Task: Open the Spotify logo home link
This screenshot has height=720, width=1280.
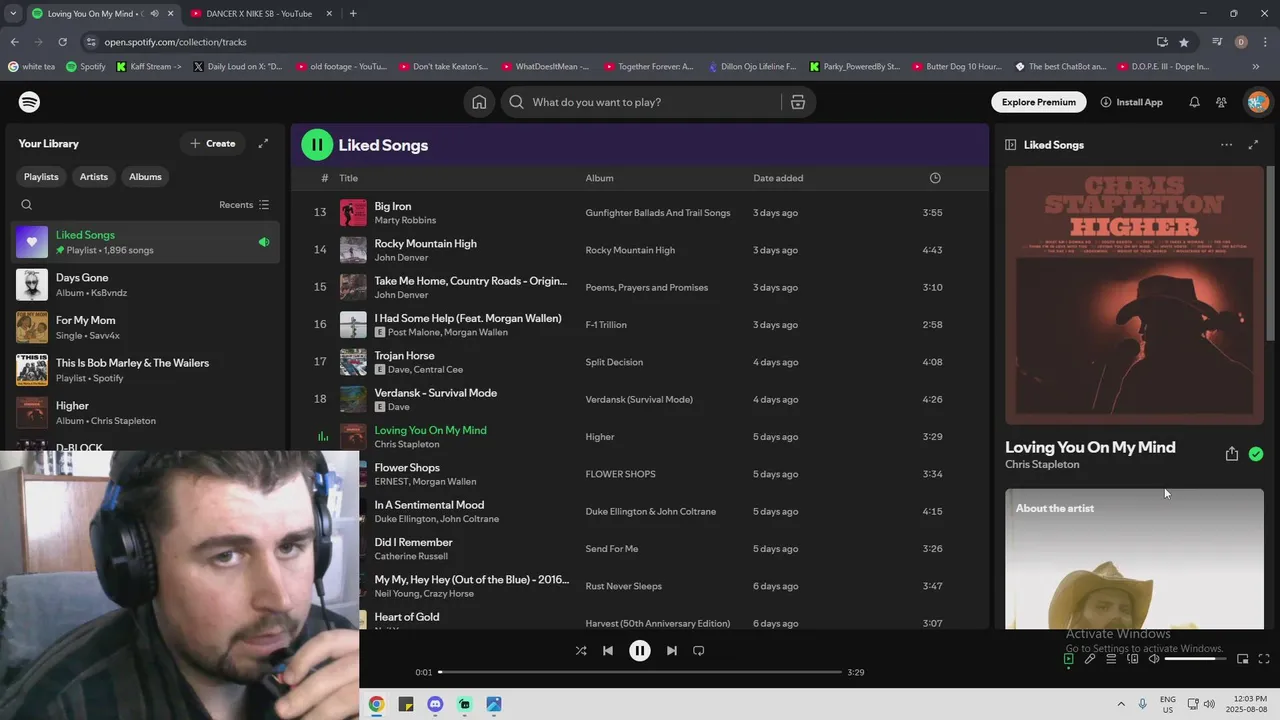Action: (x=29, y=102)
